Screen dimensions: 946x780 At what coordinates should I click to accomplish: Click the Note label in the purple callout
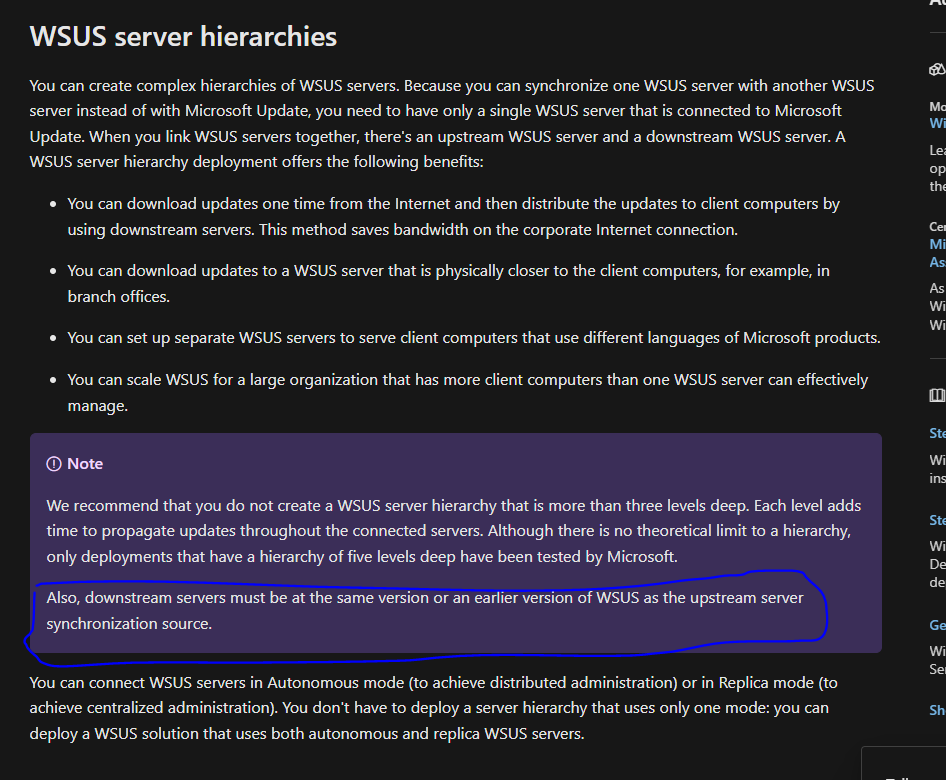pyautogui.click(x=84, y=463)
